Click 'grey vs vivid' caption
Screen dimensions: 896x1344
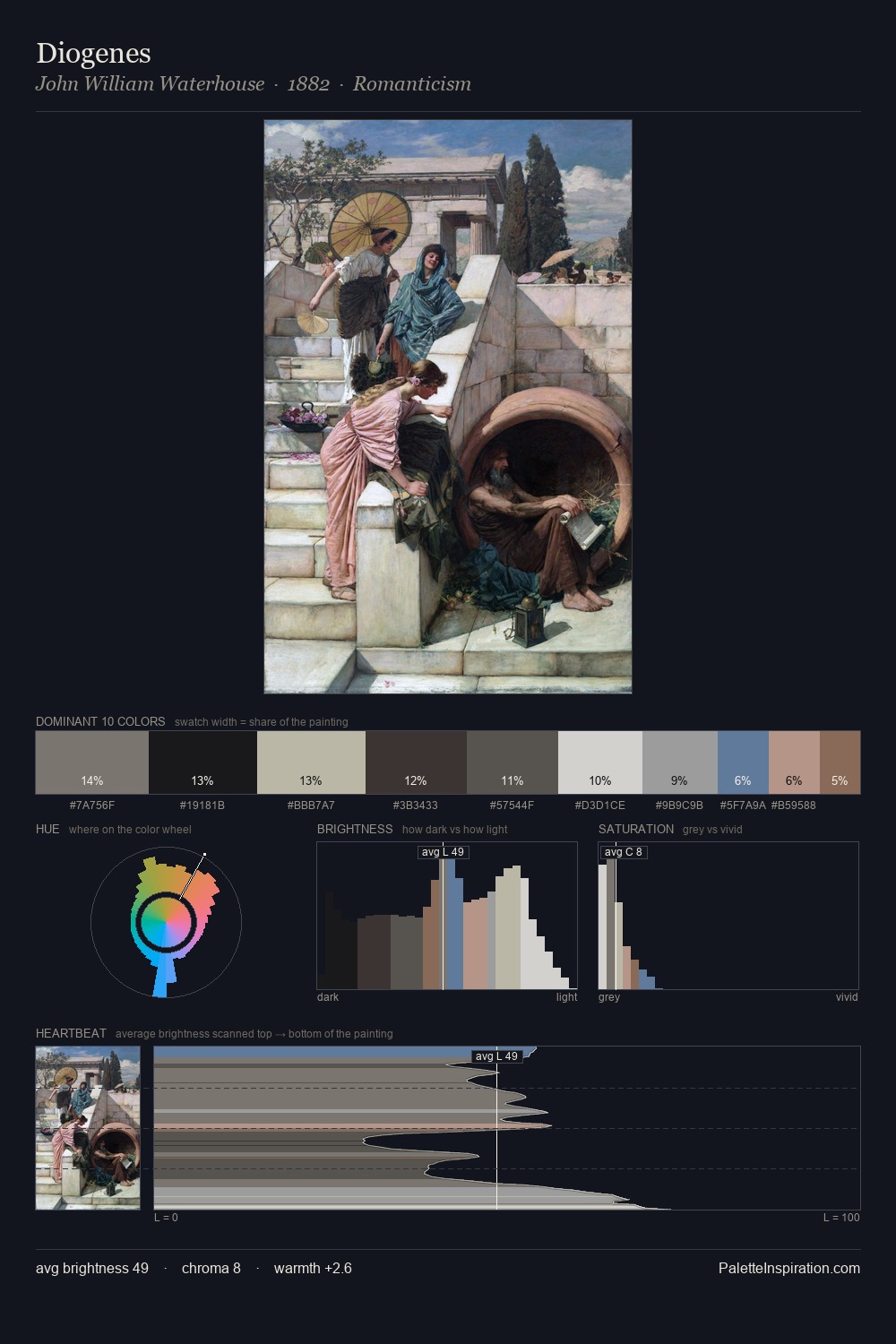click(x=712, y=830)
